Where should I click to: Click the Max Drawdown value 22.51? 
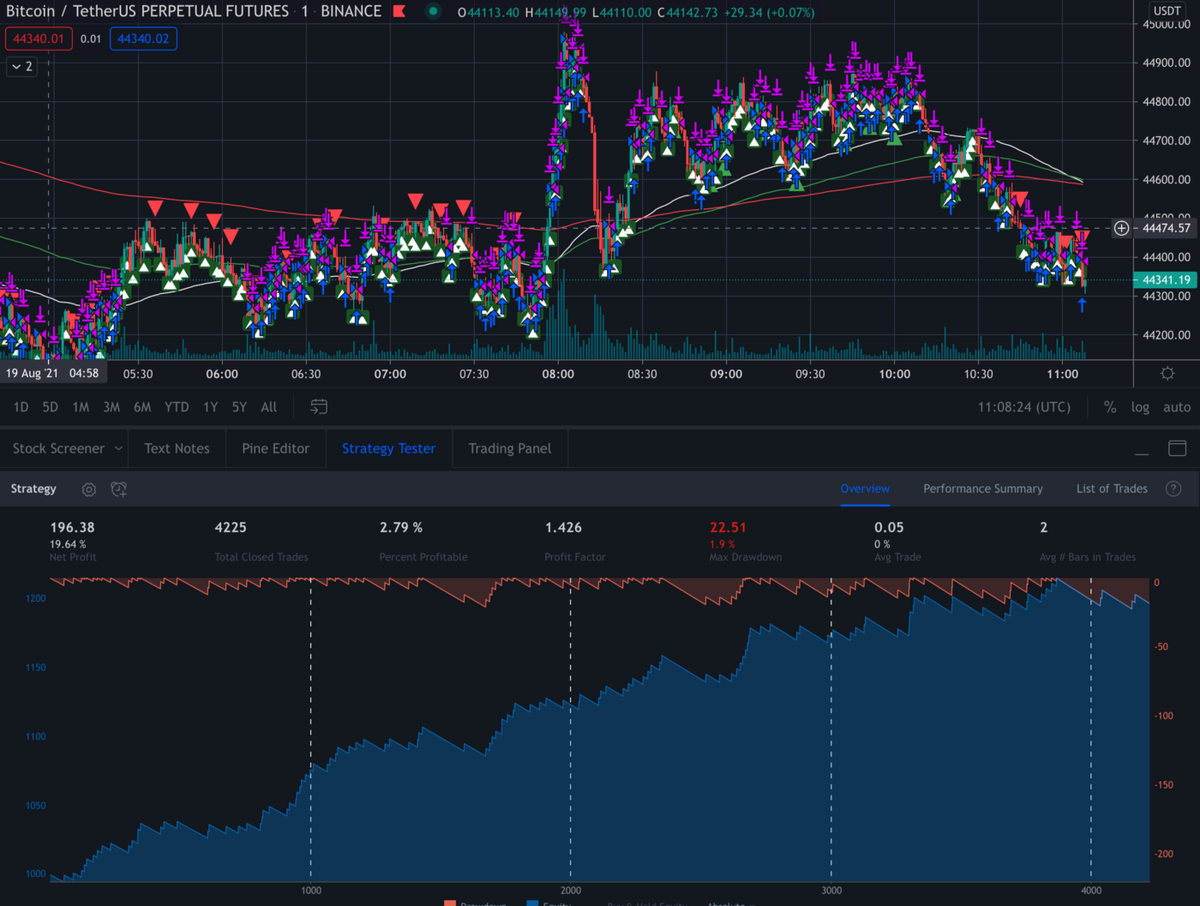728,527
